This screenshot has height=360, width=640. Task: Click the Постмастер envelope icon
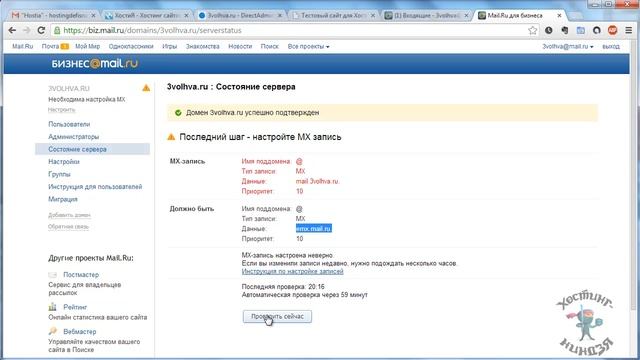click(53, 275)
